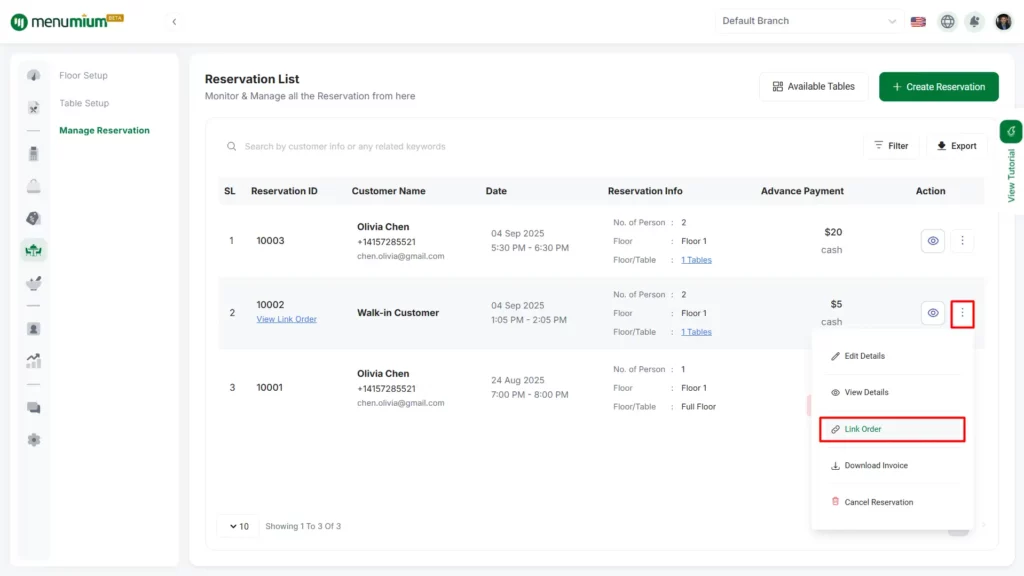The image size is (1024, 576).
Task: Choose Download Invoice from the menu
Action: point(891,466)
